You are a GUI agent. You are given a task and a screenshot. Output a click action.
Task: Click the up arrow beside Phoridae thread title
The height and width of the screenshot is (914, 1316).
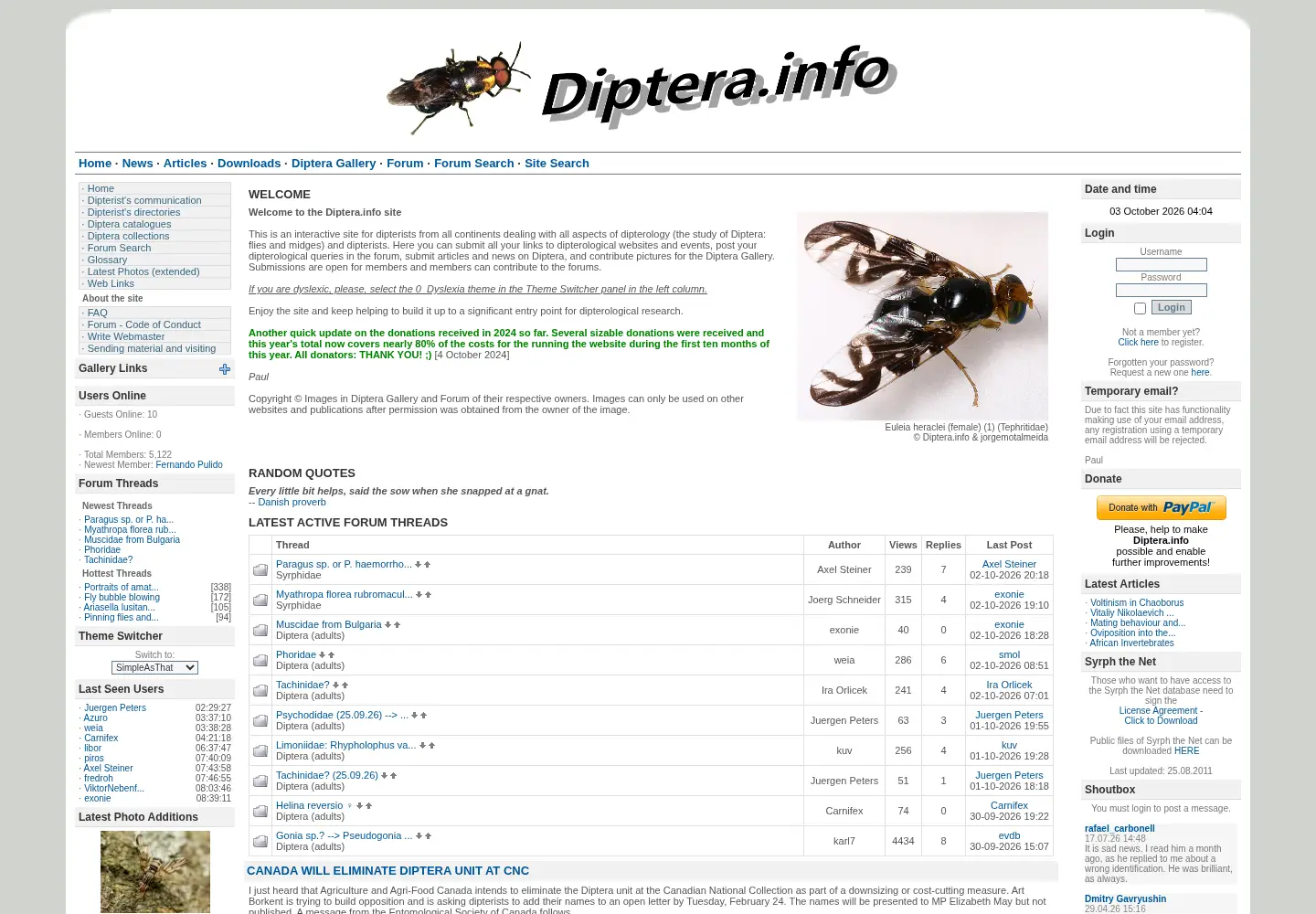[x=332, y=655]
